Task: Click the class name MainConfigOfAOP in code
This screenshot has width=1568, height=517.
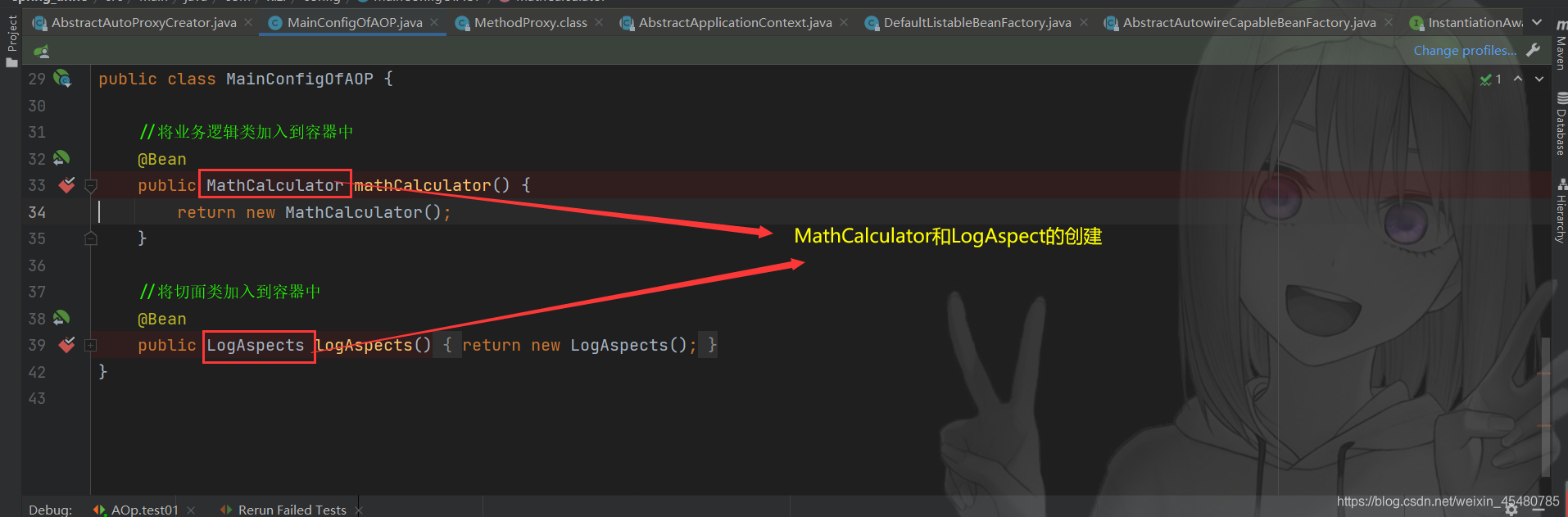Action: (x=300, y=79)
